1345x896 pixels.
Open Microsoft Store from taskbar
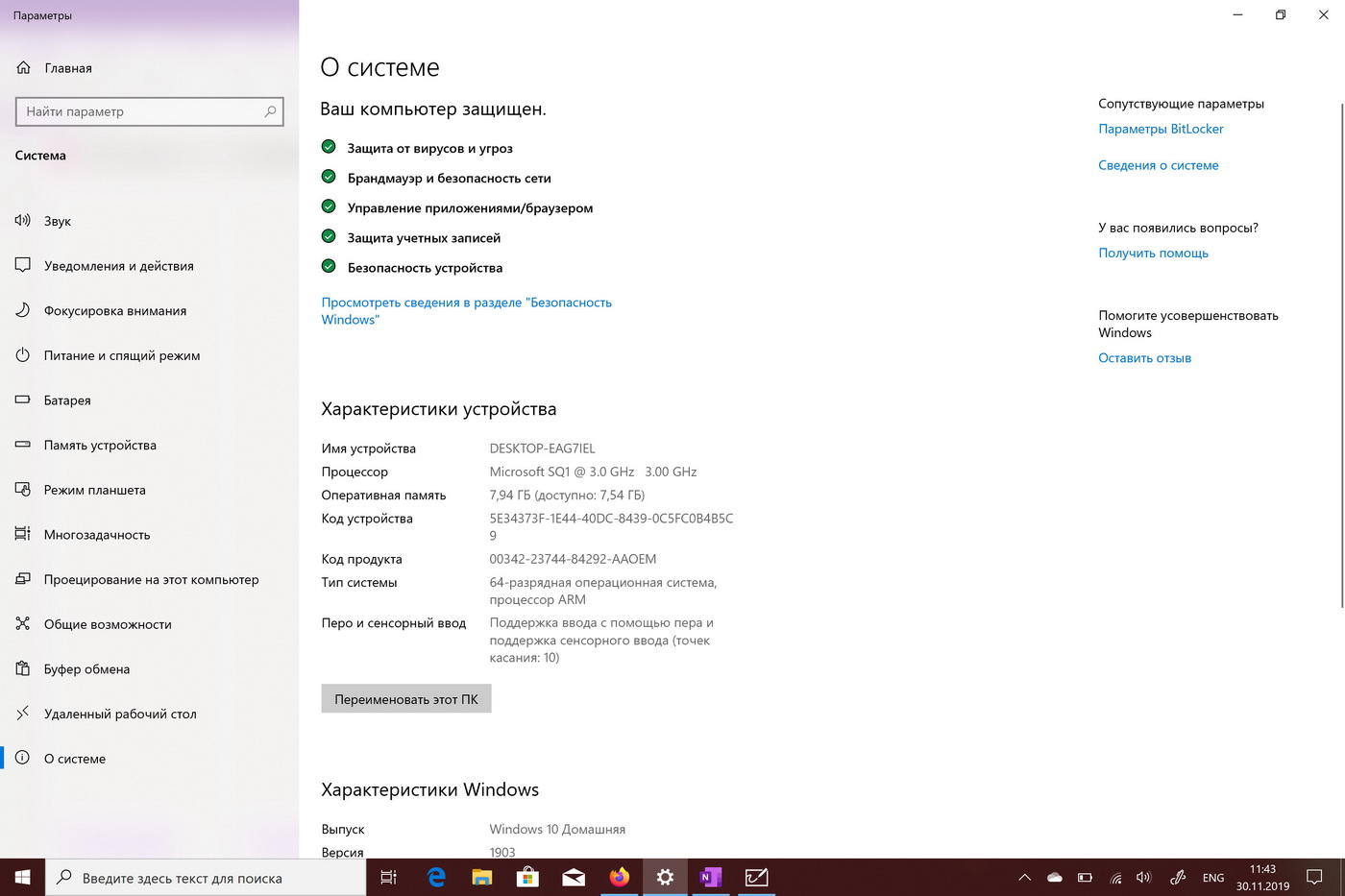[527, 878]
